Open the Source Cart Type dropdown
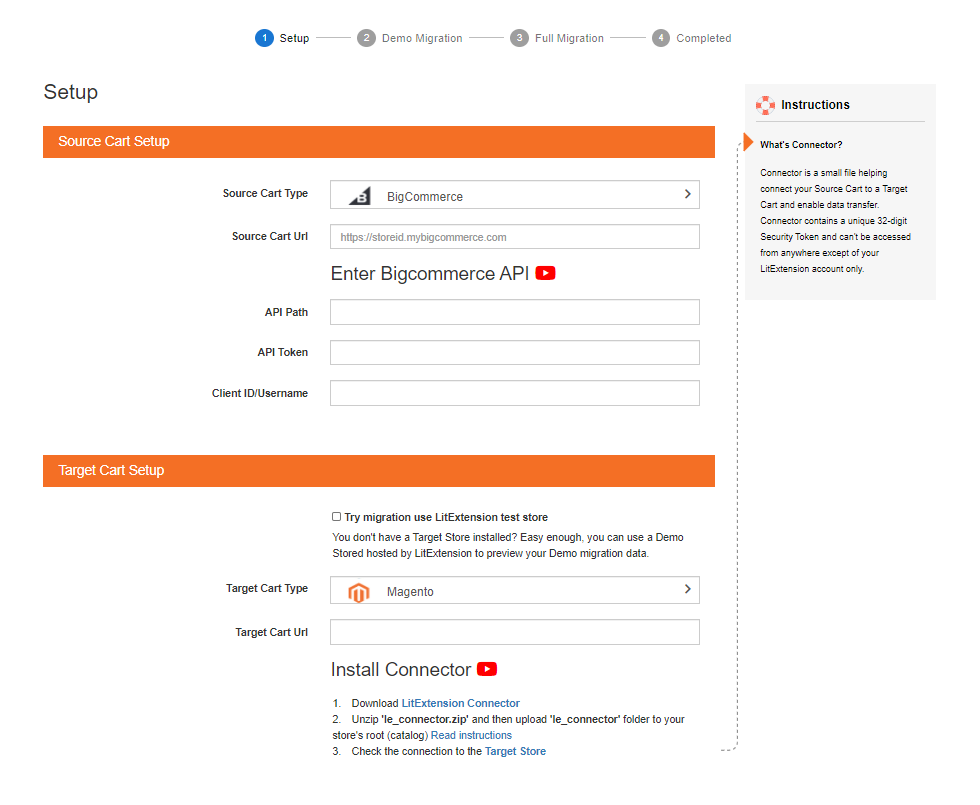The width and height of the screenshot is (980, 805). pos(514,195)
